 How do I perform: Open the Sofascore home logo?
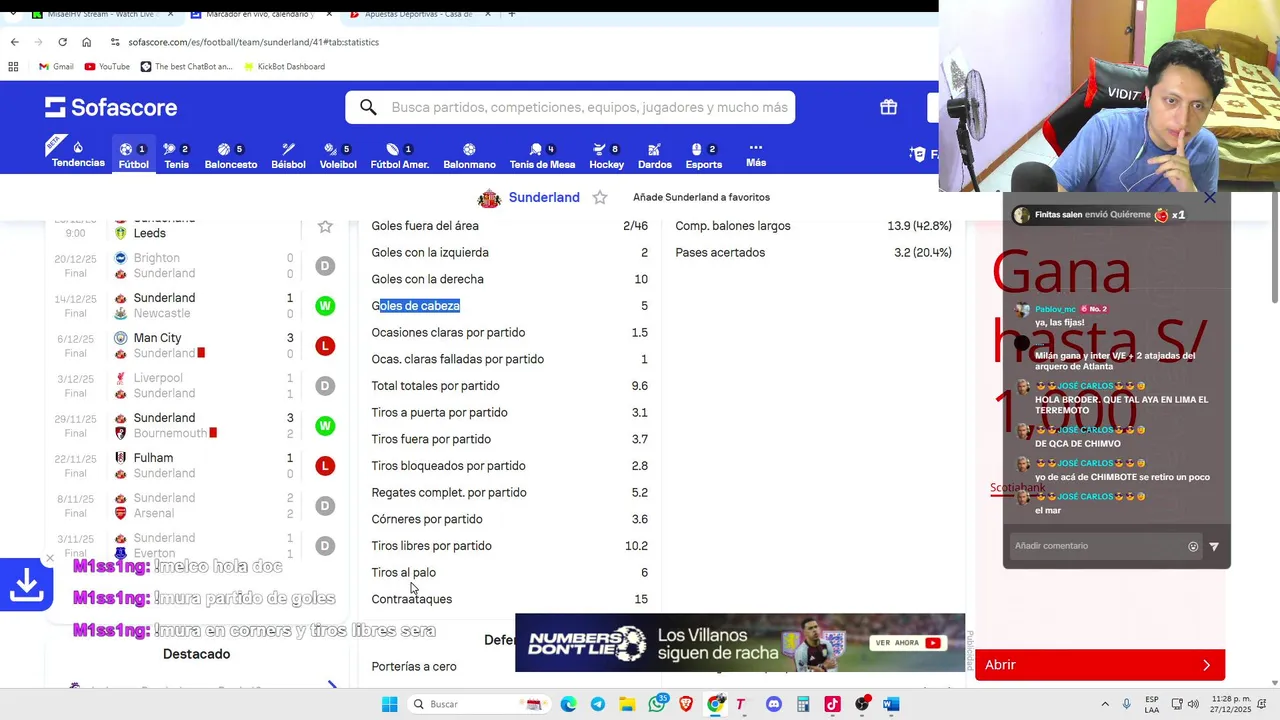111,107
